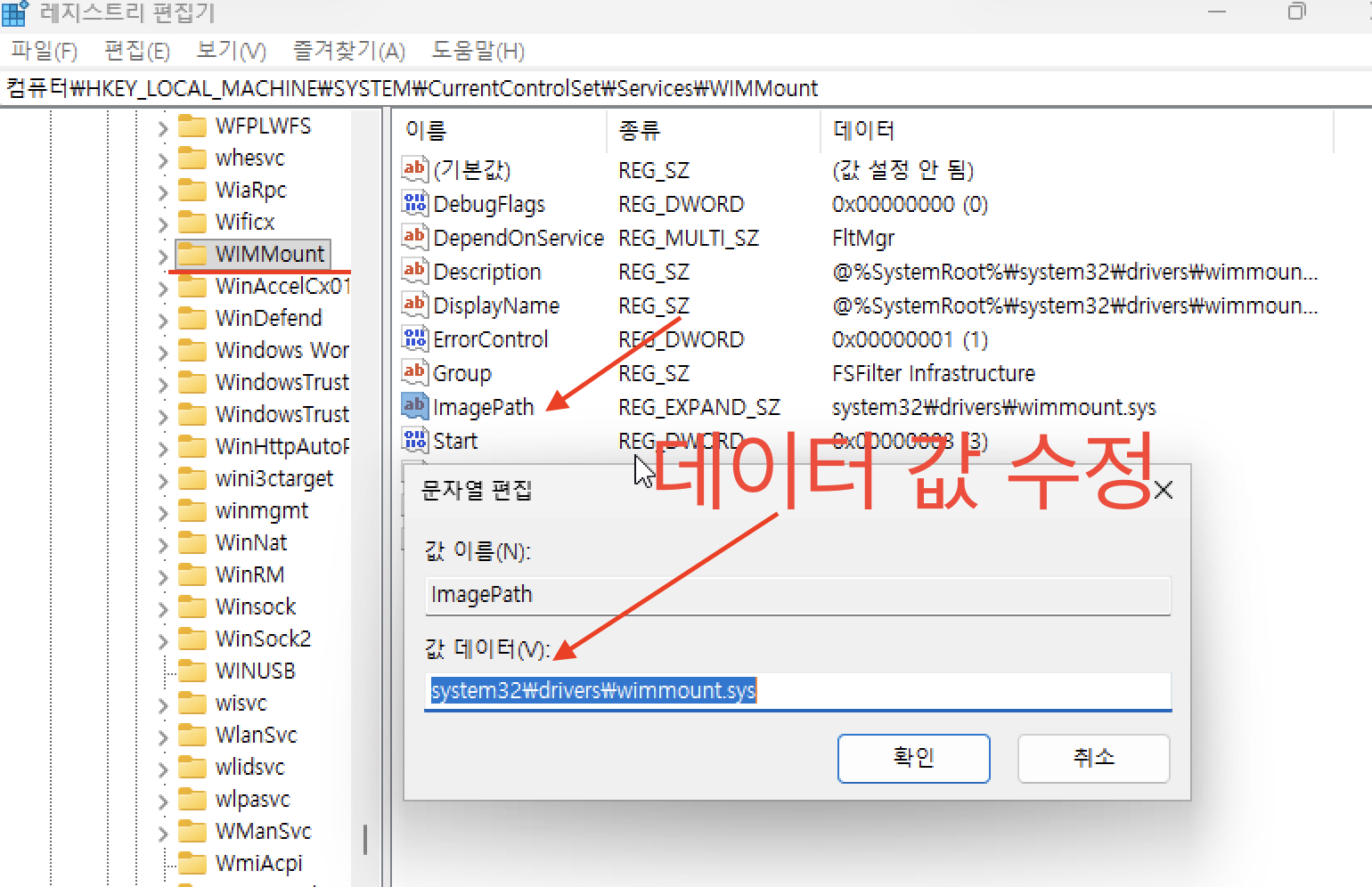This screenshot has height=887, width=1372.
Task: Click the Registry Editor title bar icon
Action: coord(14,12)
